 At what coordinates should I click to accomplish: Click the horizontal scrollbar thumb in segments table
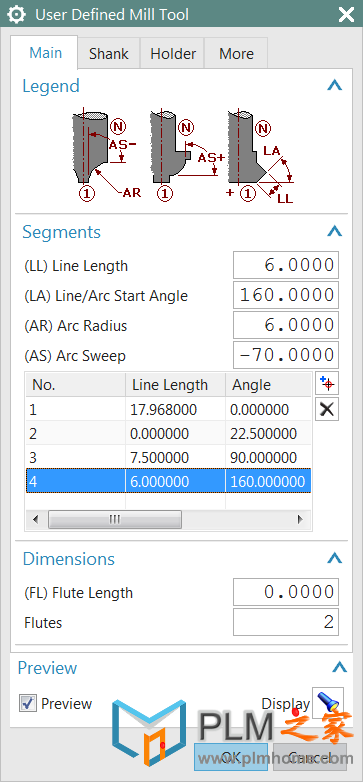[115, 520]
